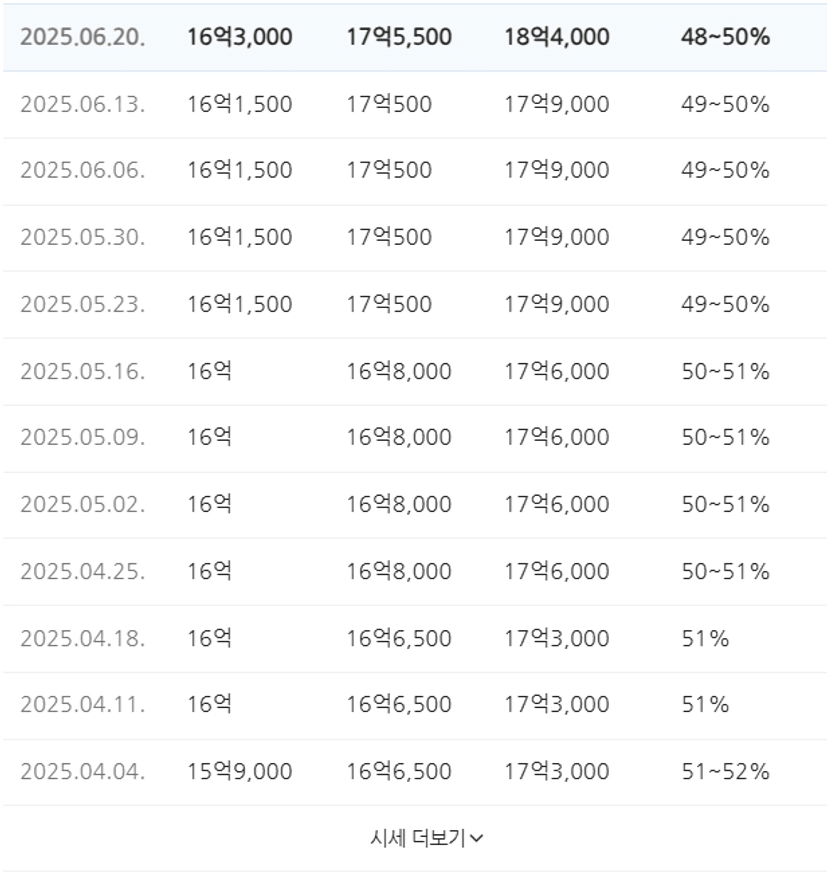The image size is (827, 895).
Task: Select the 2025.06.06. date cell
Action: [83, 170]
